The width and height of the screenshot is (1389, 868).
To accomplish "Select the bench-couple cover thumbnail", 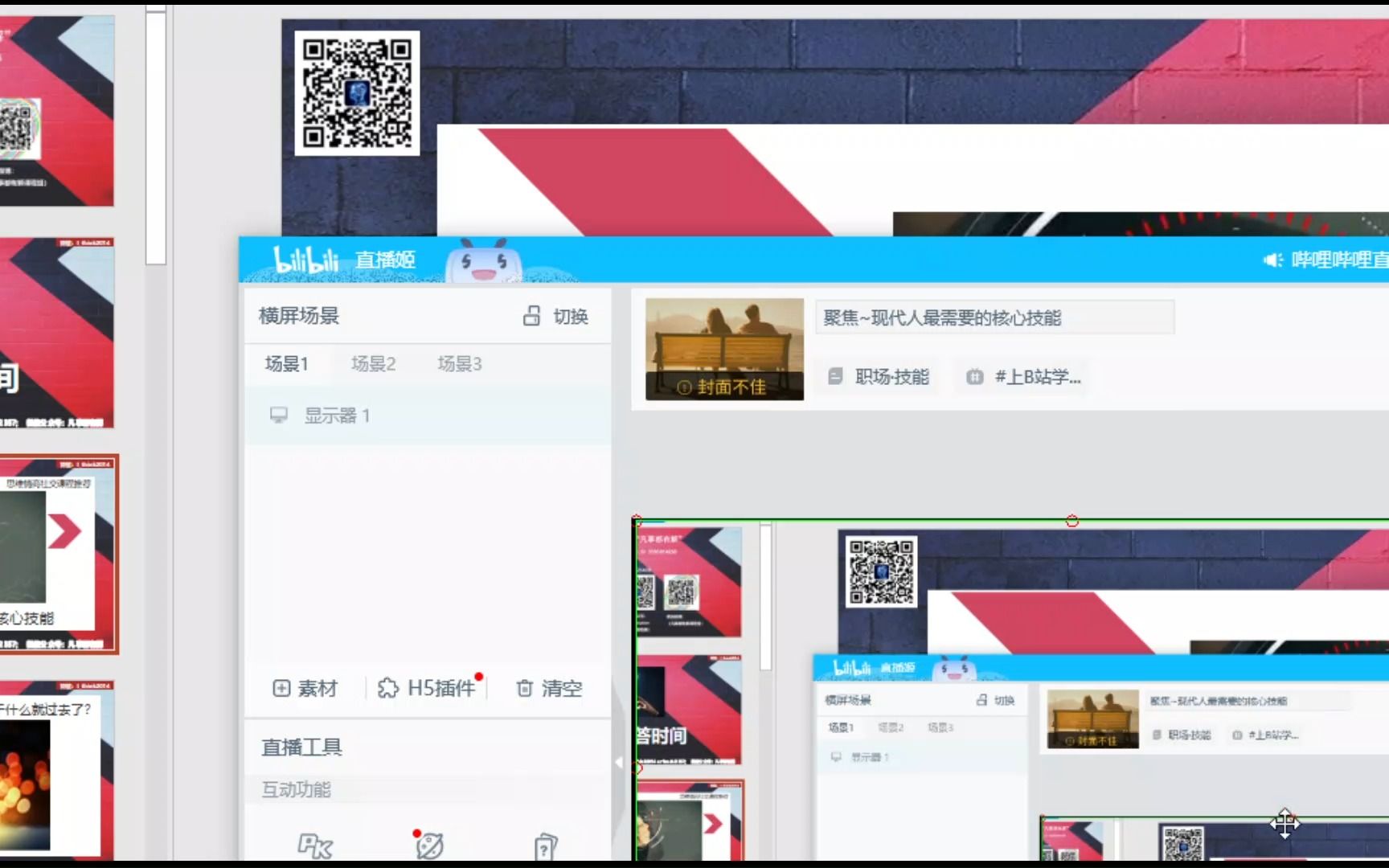I will pos(723,347).
